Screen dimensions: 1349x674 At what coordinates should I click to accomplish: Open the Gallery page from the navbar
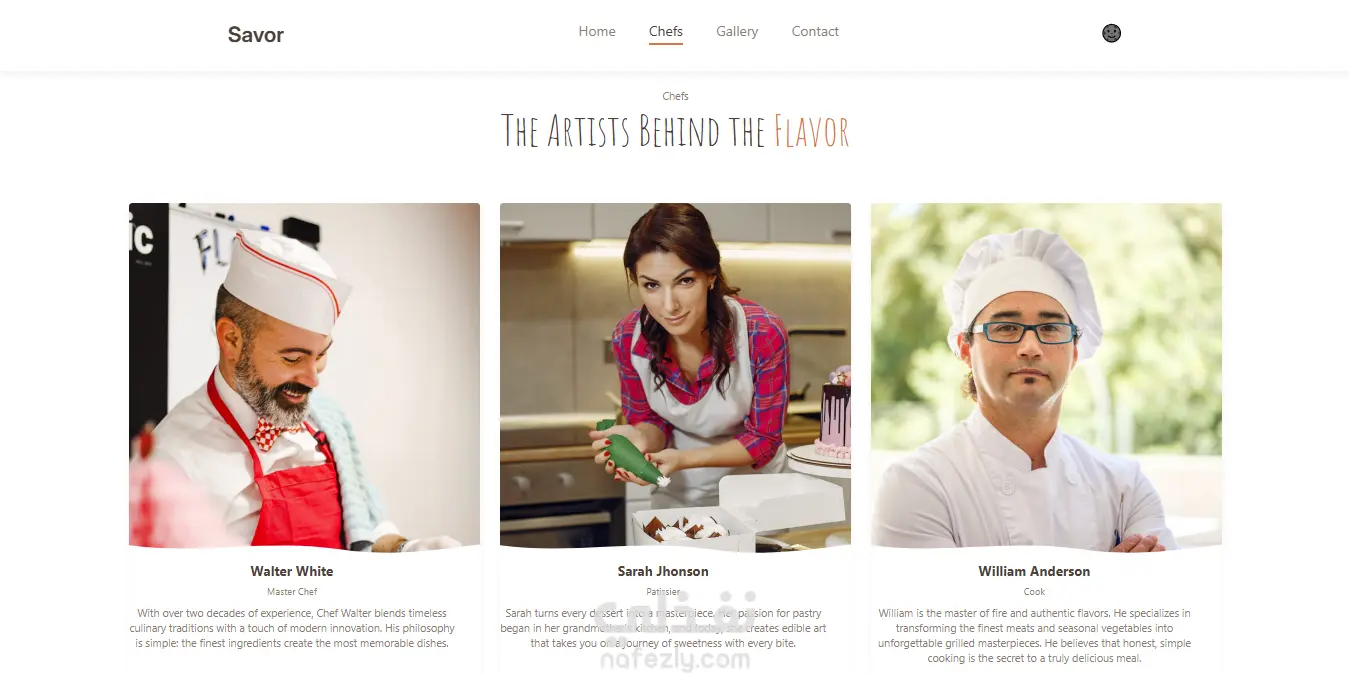coord(737,32)
